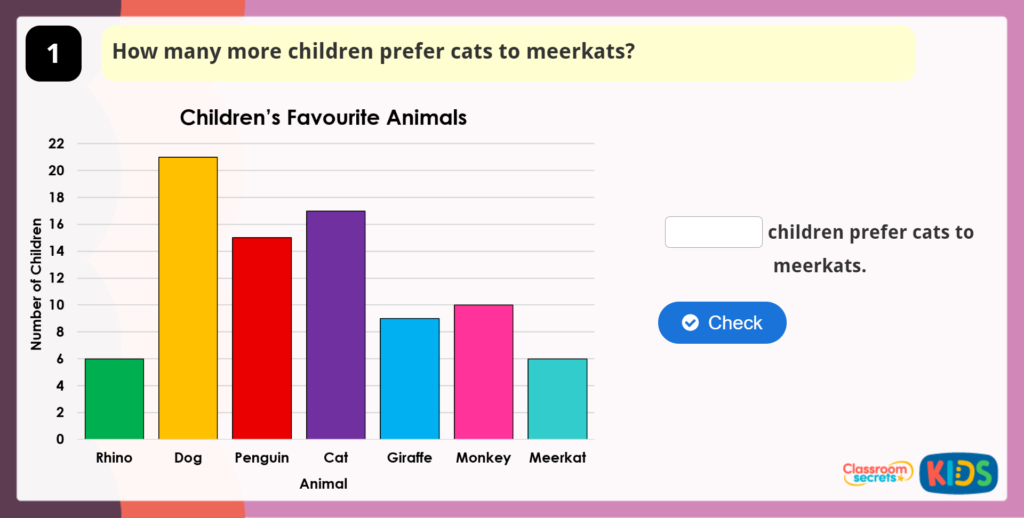Click the 22 value on y-axis

56,144
